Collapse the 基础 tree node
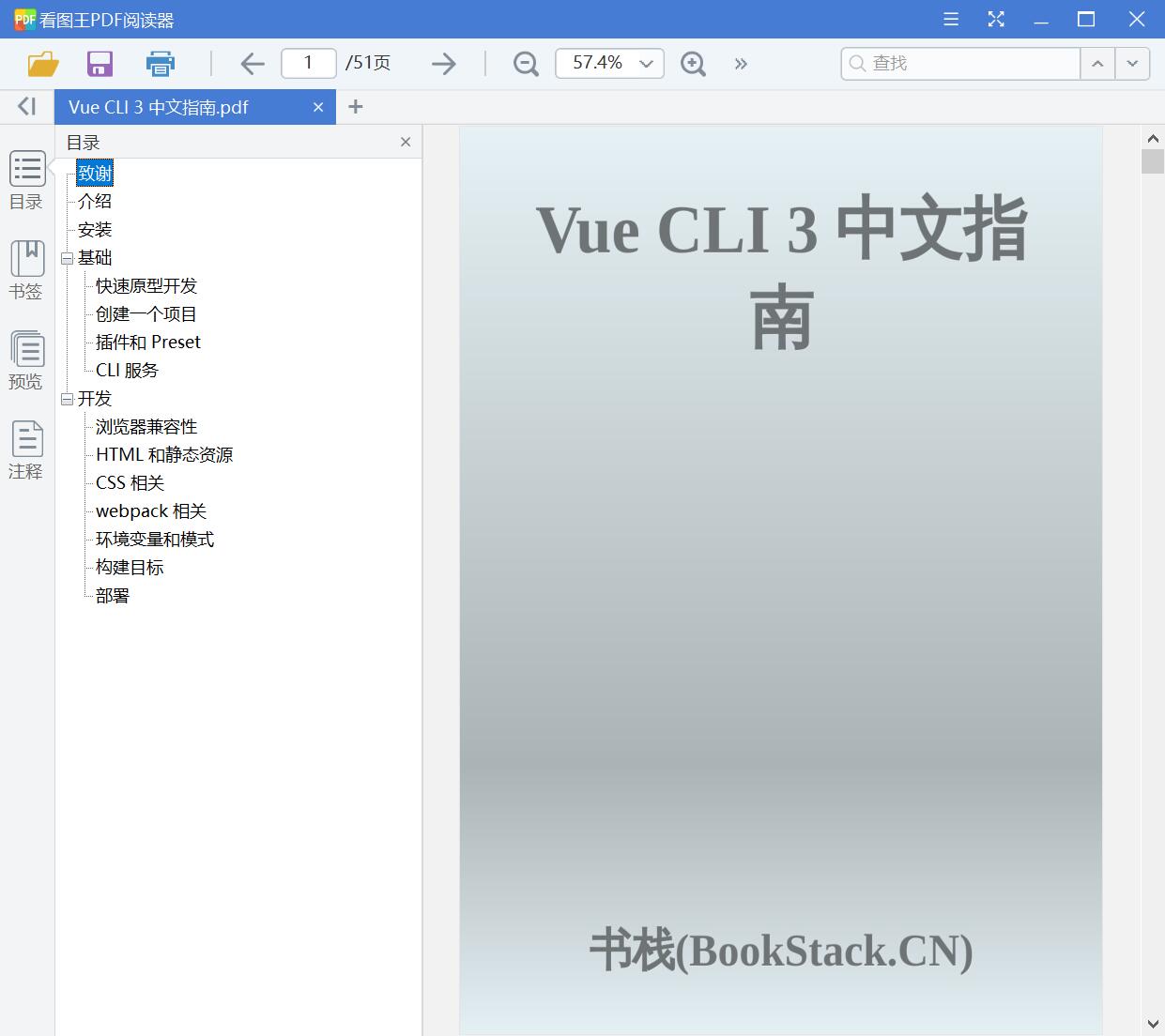This screenshot has height=1036, width=1165. (67, 258)
